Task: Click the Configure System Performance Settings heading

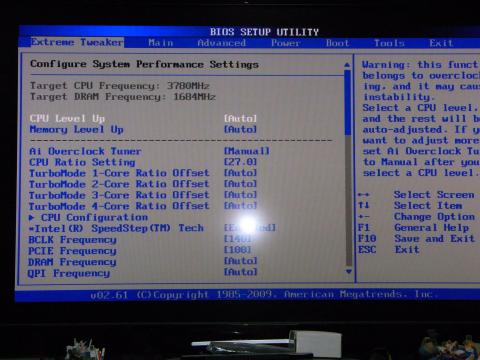Action: (144, 64)
